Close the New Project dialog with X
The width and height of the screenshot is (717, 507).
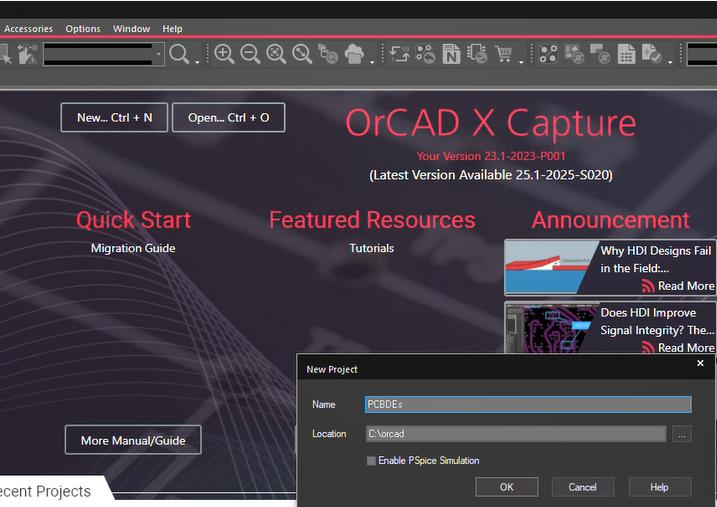[700, 363]
